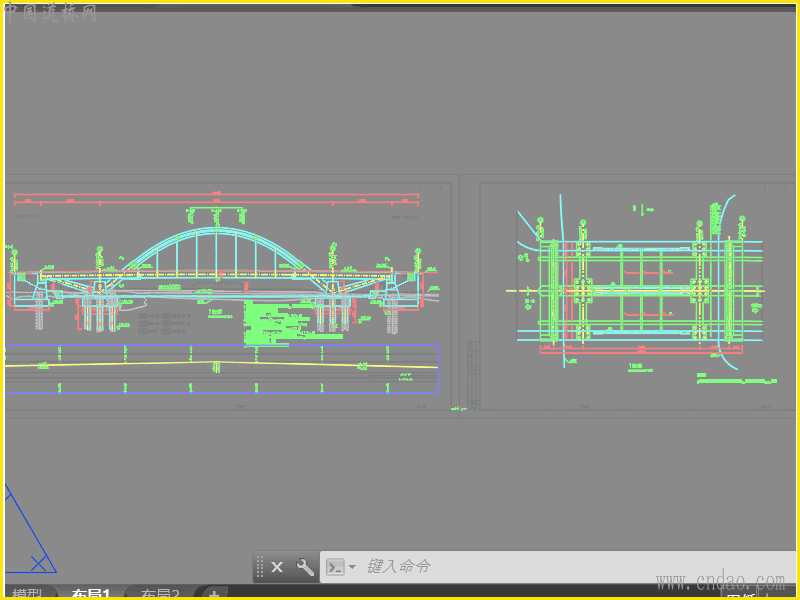Select the blue longitudinal profile frame
Screen dimensions: 800x600
click(221, 369)
